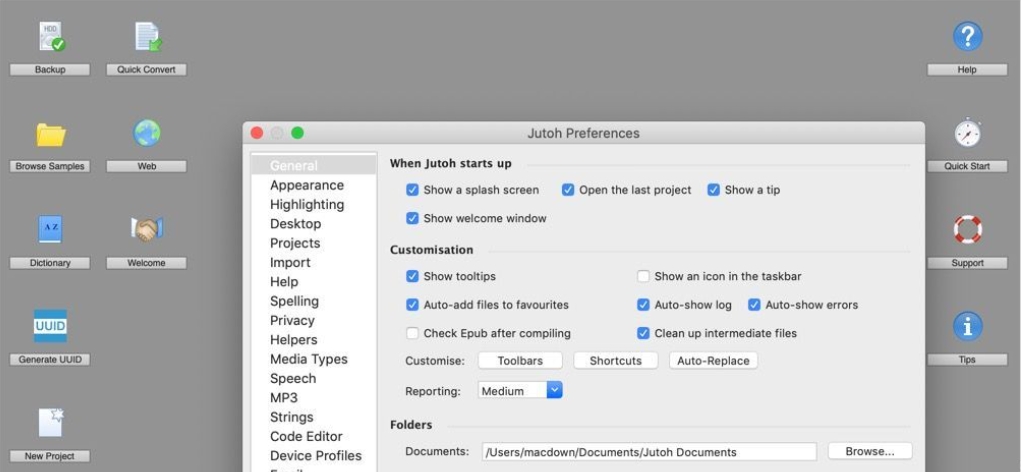Enable Check Epub after compiling
Image resolution: width=1021 pixels, height=472 pixels.
(x=412, y=333)
